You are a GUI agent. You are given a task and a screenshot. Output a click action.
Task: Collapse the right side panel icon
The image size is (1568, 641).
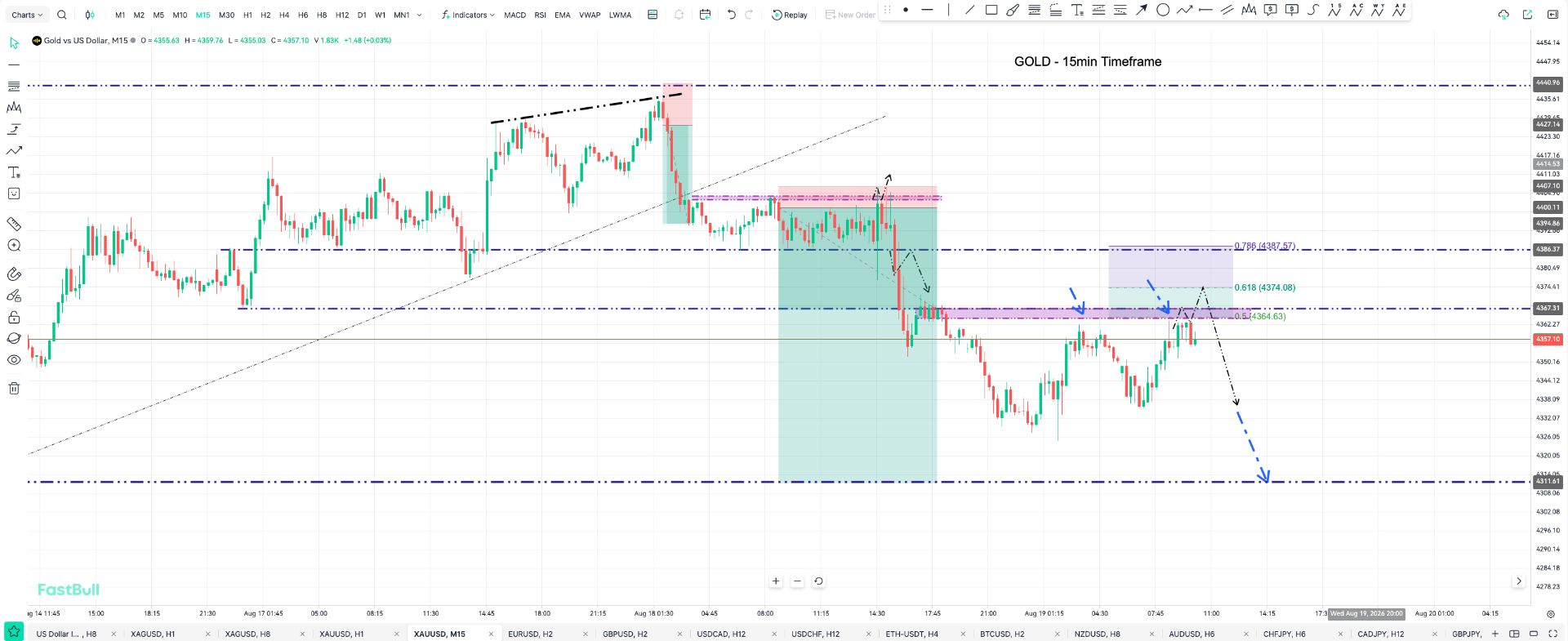[1552, 15]
